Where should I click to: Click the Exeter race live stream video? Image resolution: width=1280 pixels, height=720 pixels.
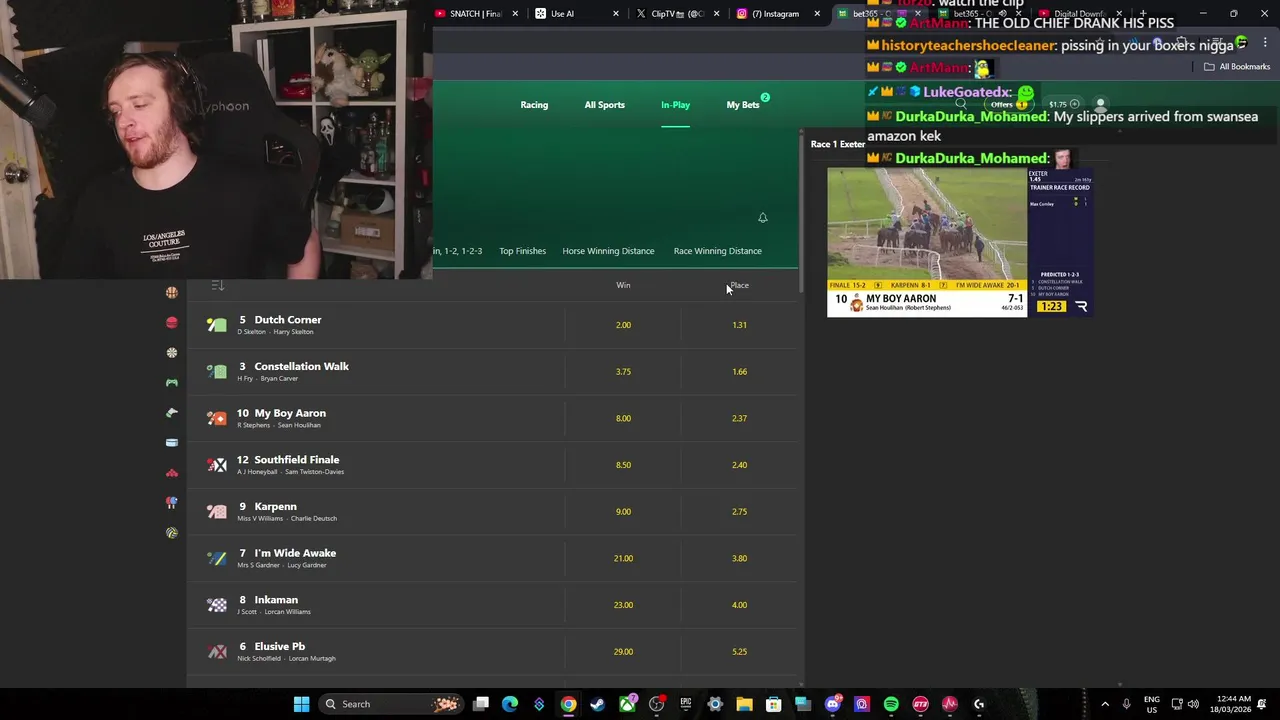click(x=959, y=242)
